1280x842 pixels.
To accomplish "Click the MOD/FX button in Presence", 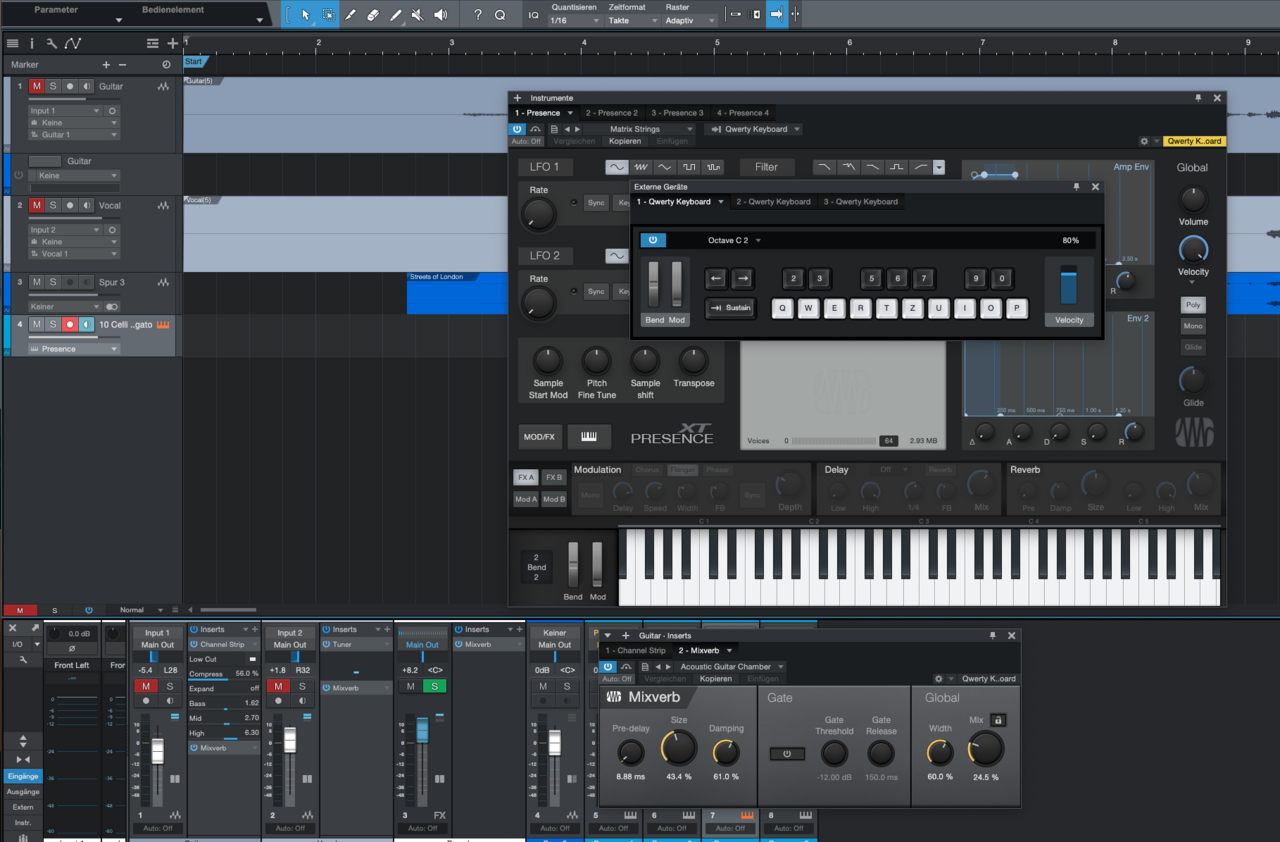I will pyautogui.click(x=540, y=437).
